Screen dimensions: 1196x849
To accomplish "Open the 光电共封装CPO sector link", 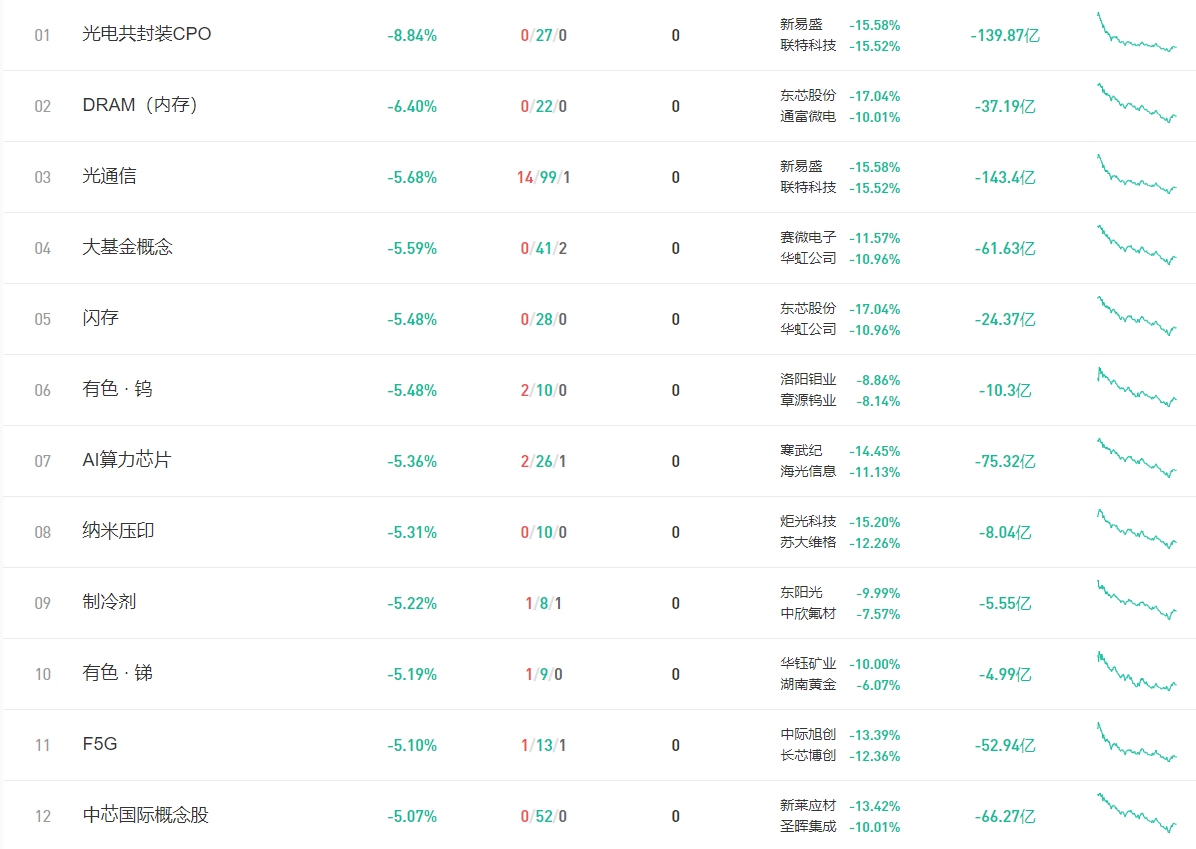I will tap(147, 34).
